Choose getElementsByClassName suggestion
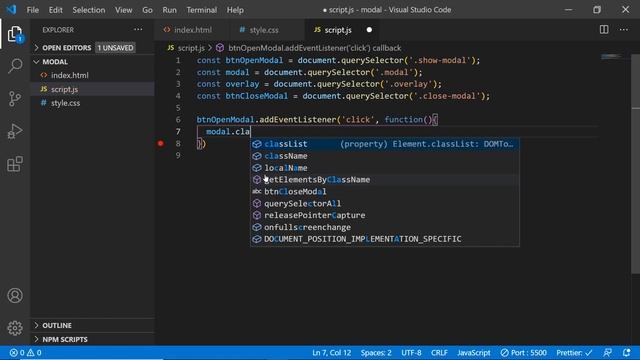Image resolution: width=640 pixels, height=360 pixels. 384,180
